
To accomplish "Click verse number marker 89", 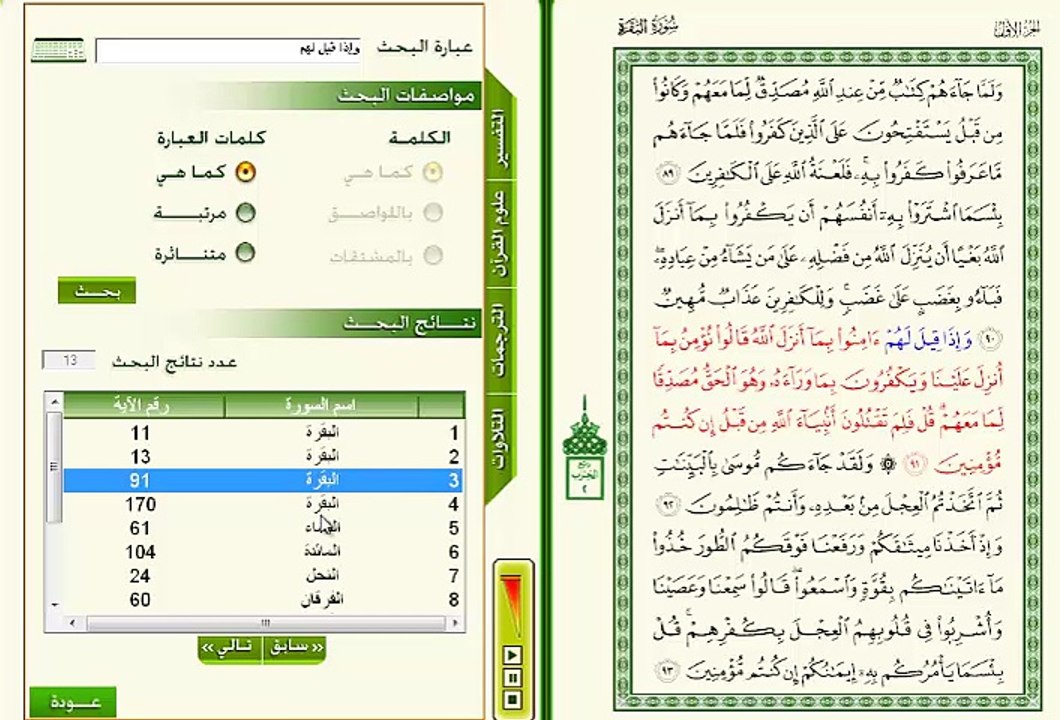I will click(669, 174).
